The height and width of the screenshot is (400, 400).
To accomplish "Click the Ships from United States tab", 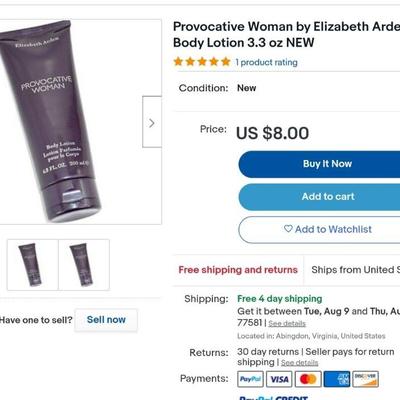I will (352, 270).
